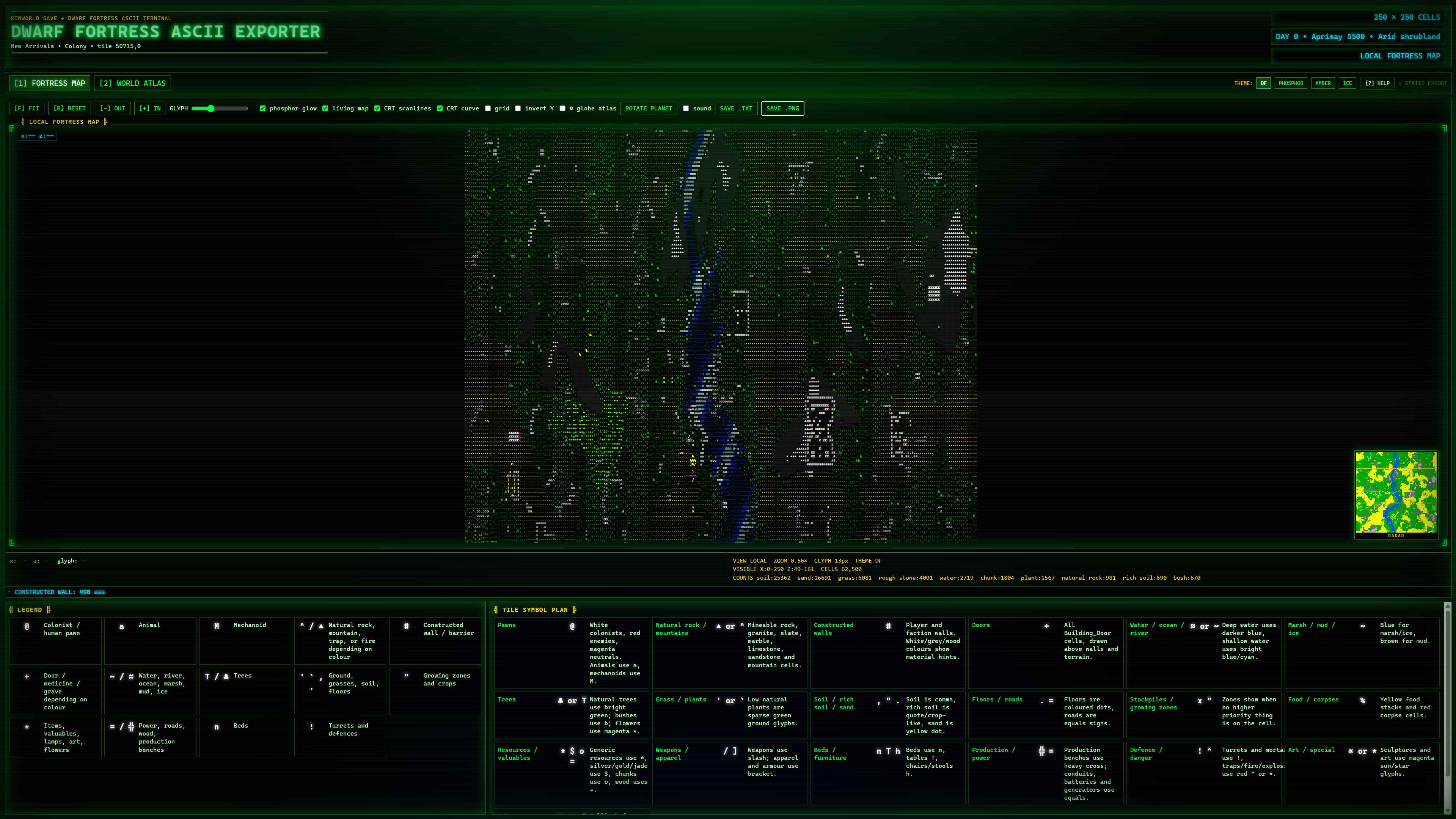Enable the sound checkbox
This screenshot has height=819, width=1456.
click(x=686, y=108)
